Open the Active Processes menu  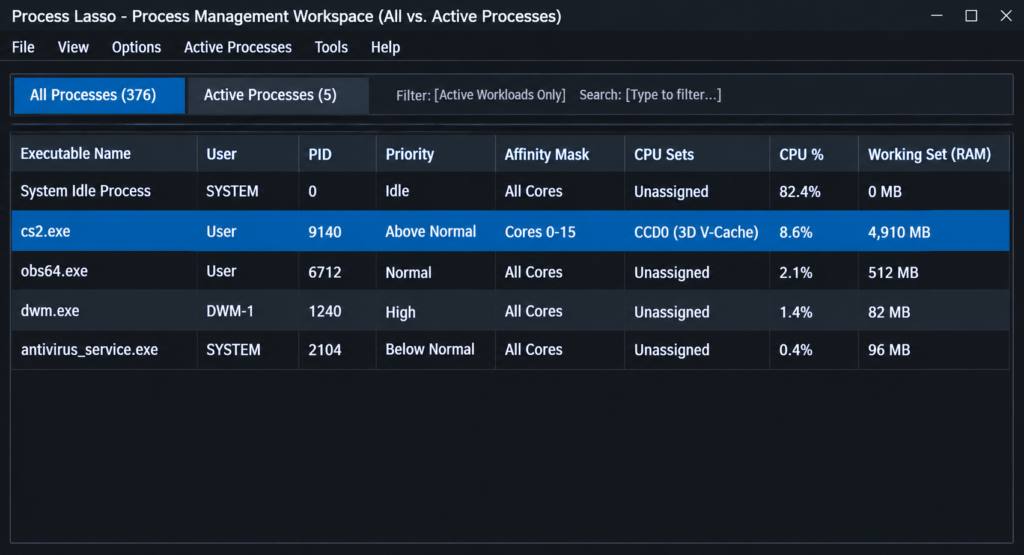pos(238,47)
